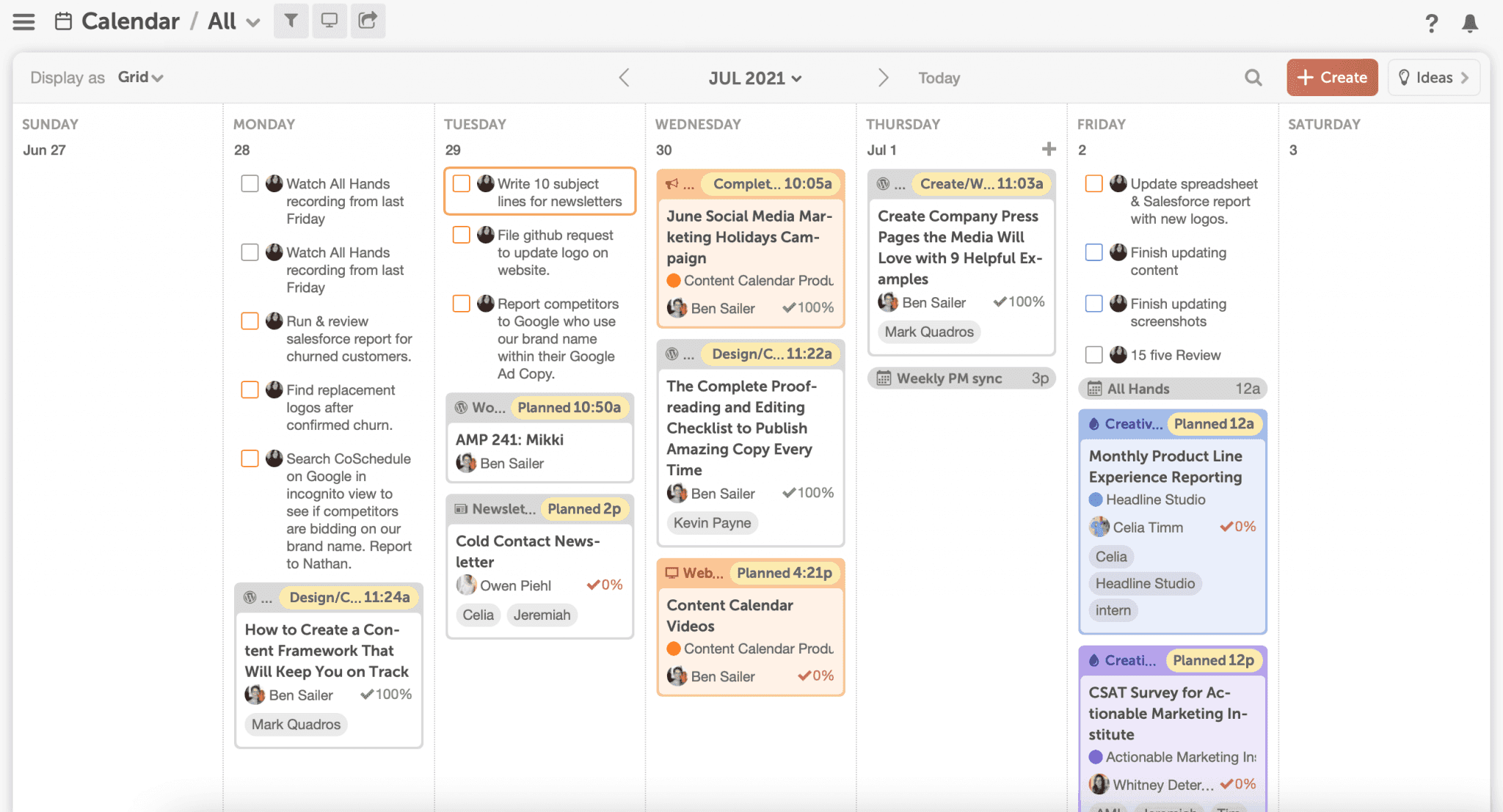Image resolution: width=1503 pixels, height=812 pixels.
Task: Add item on Thursday Jul 1
Action: coord(1049,149)
